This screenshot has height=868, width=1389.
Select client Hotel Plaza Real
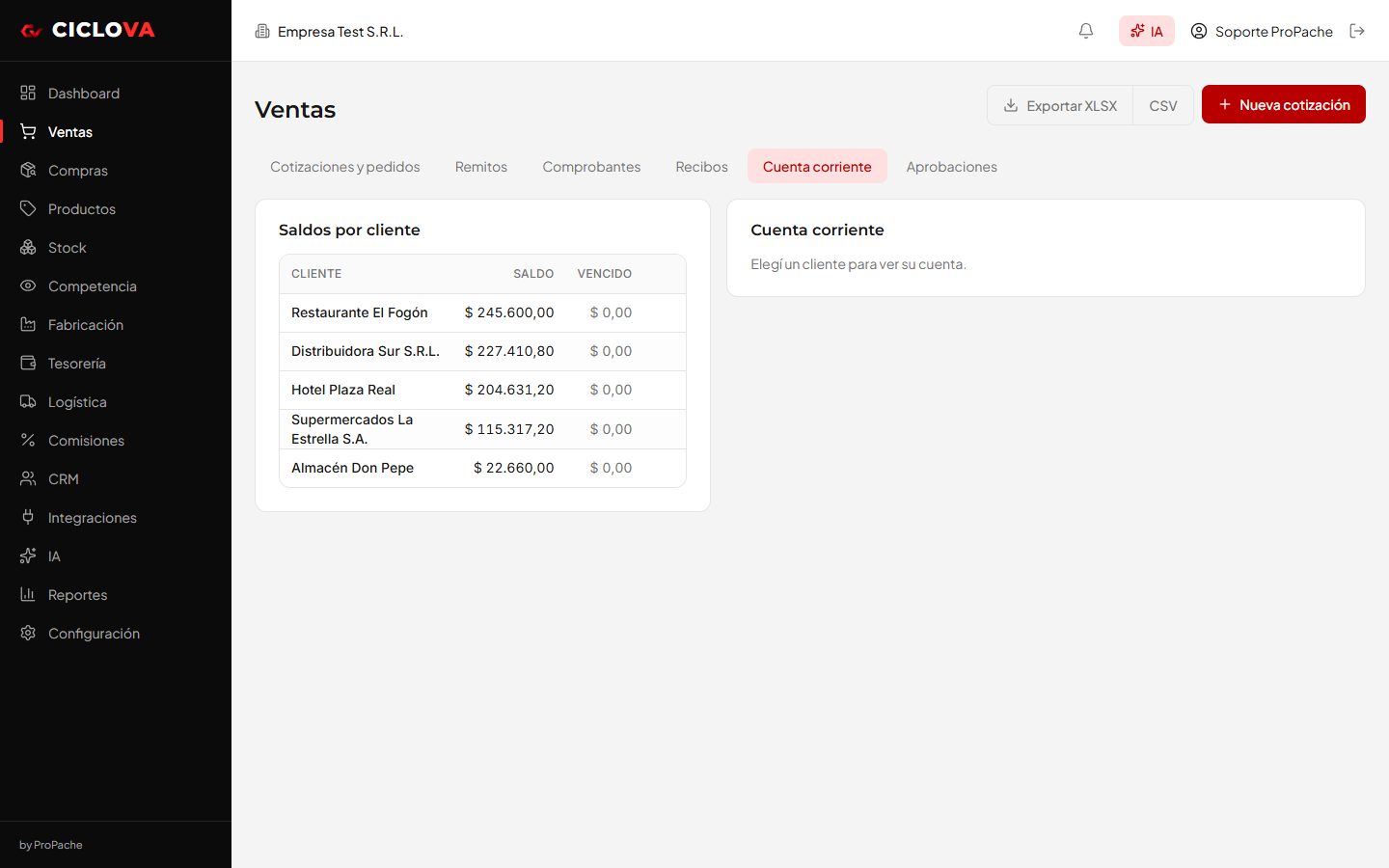(482, 390)
